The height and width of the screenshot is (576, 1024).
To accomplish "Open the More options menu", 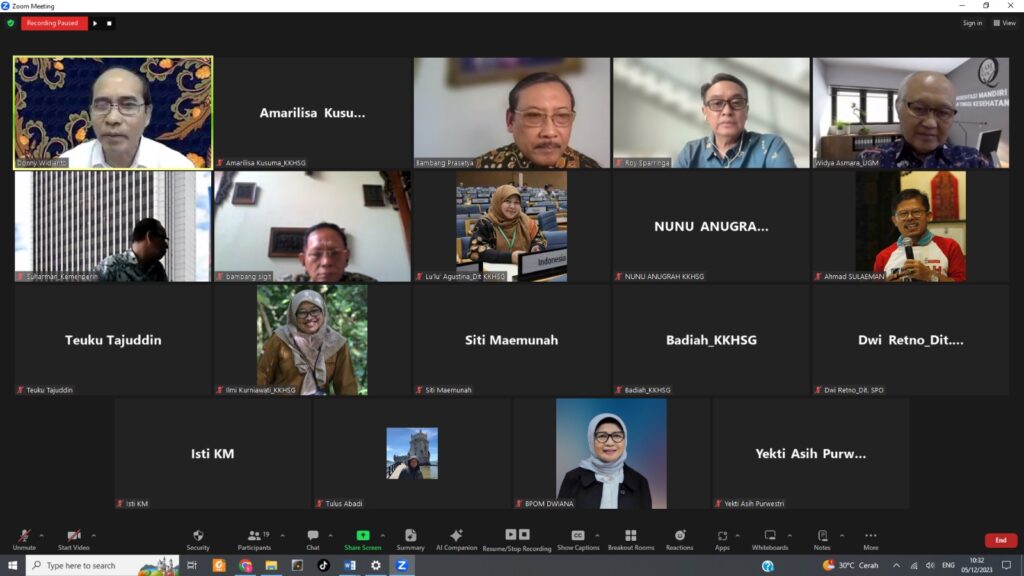I will [x=870, y=539].
